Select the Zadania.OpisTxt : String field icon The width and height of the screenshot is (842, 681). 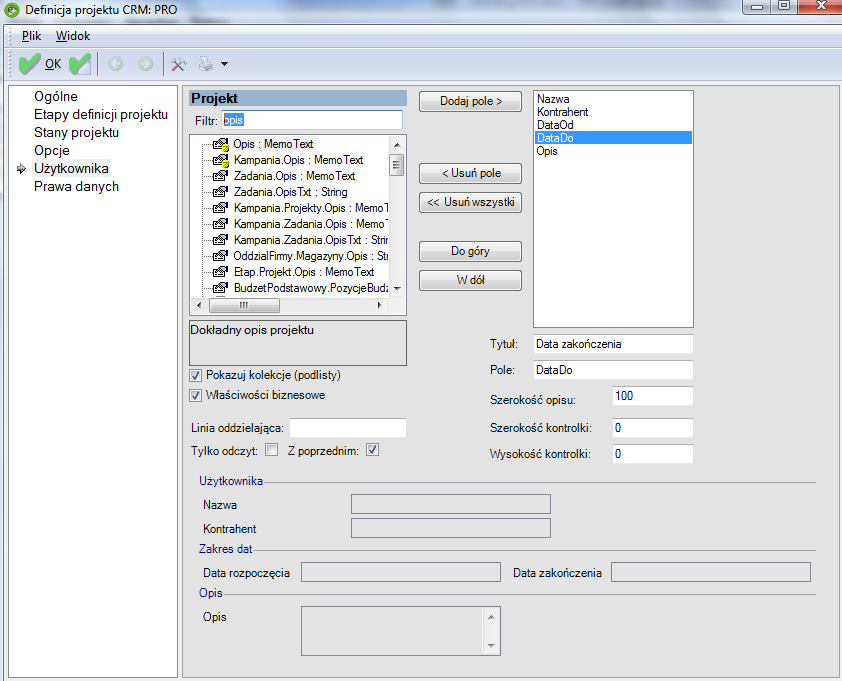click(x=220, y=192)
